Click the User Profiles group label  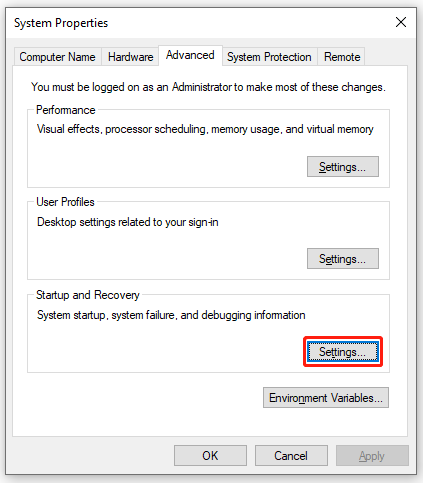pos(65,202)
